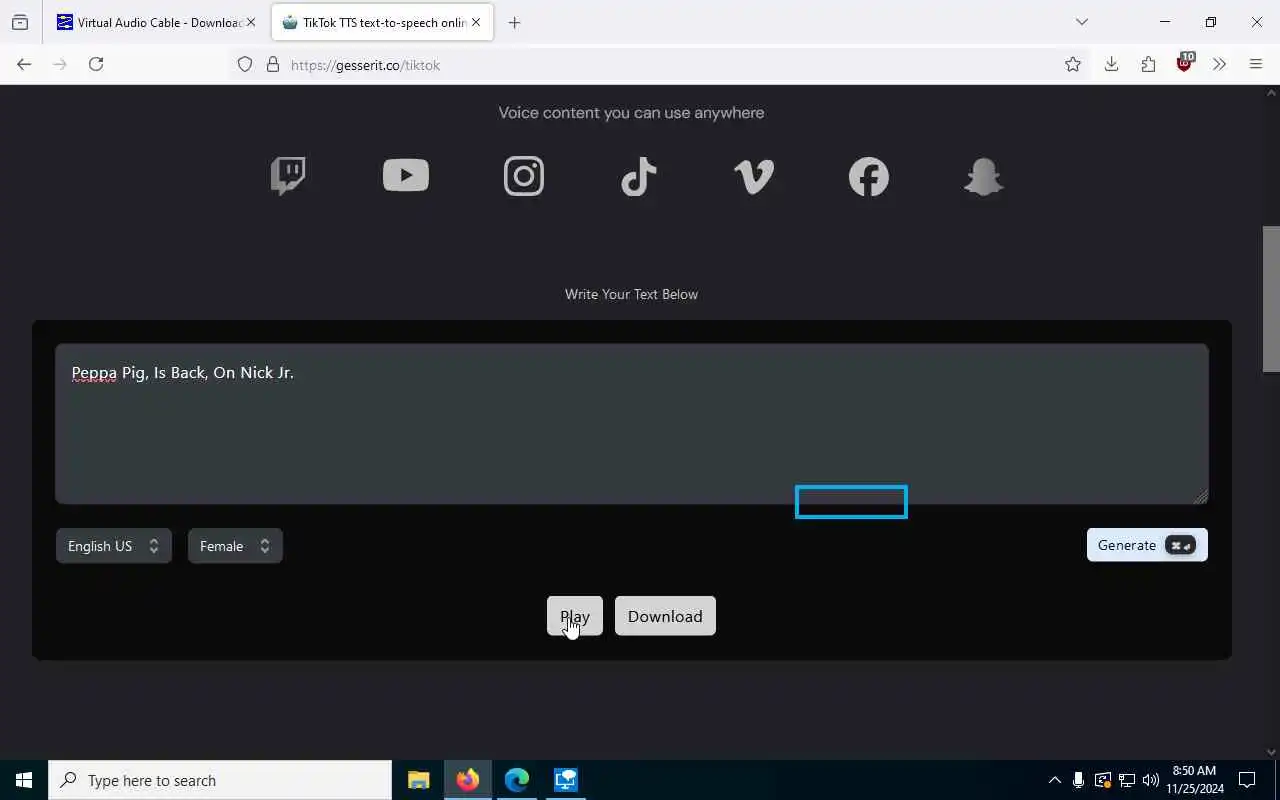Click the tracking protection shield icon
Screen dimensions: 1280x800
coord(245,65)
